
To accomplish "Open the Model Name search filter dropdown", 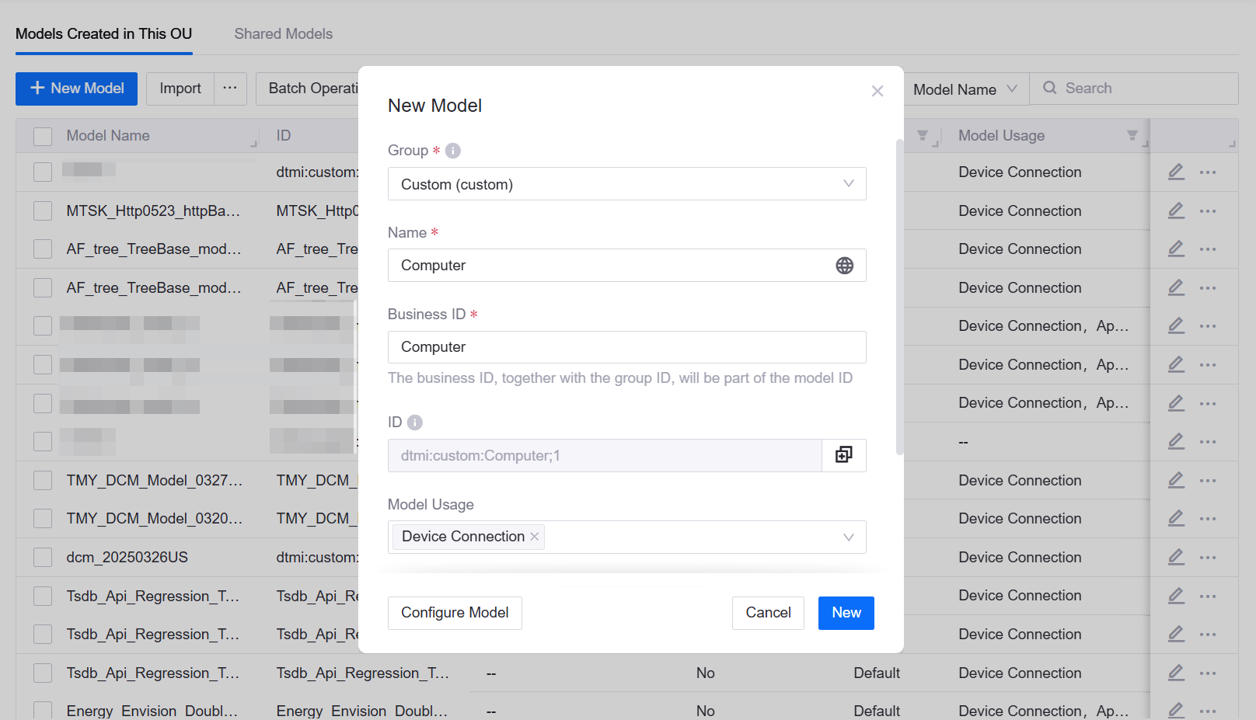I will (964, 89).
